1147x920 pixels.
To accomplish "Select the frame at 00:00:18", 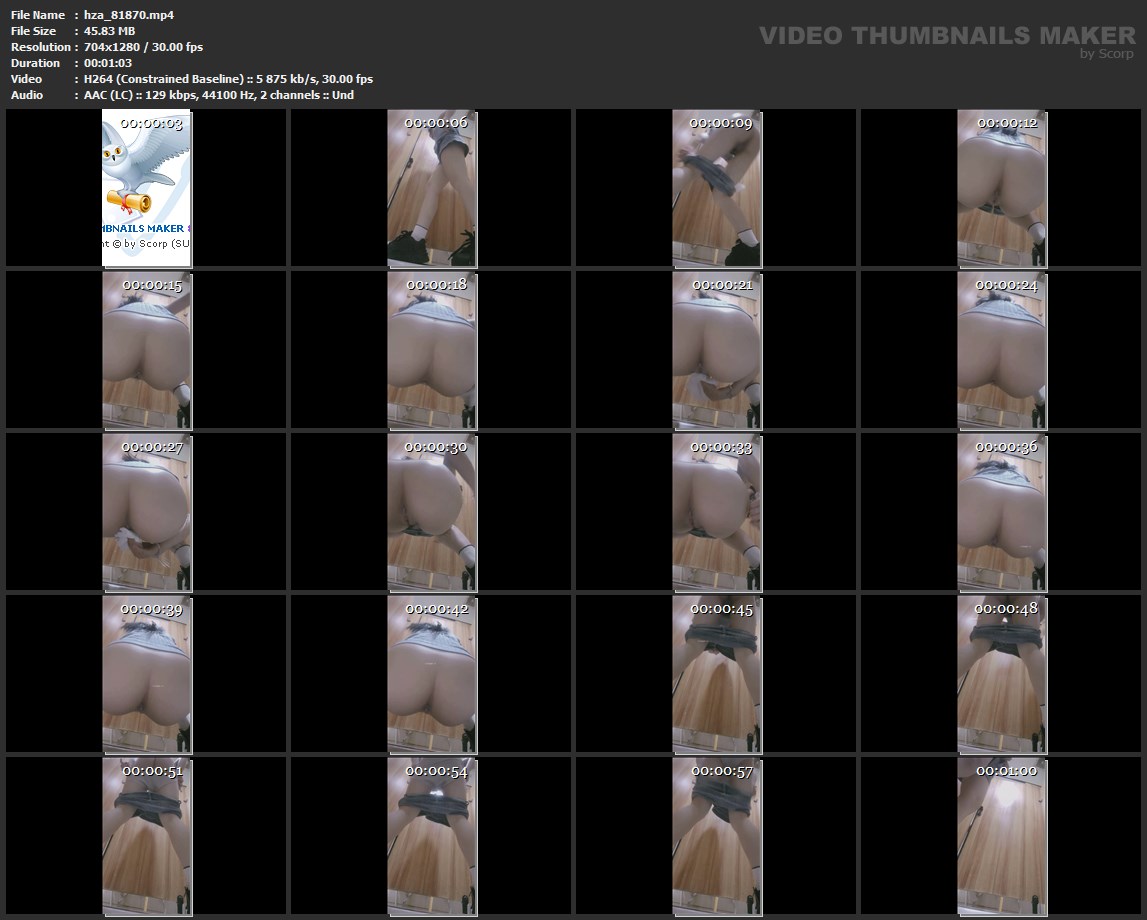I will (x=432, y=350).
